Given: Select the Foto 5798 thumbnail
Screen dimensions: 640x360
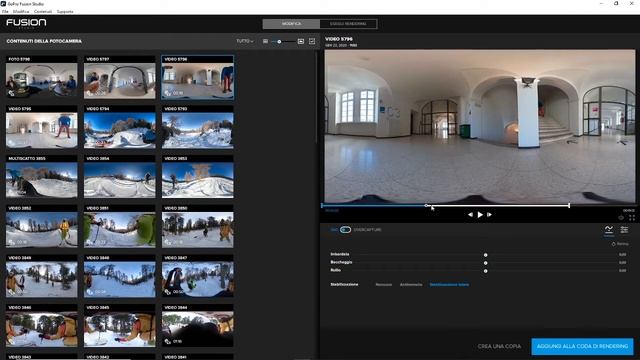Looking at the screenshot, I should coord(42,77).
